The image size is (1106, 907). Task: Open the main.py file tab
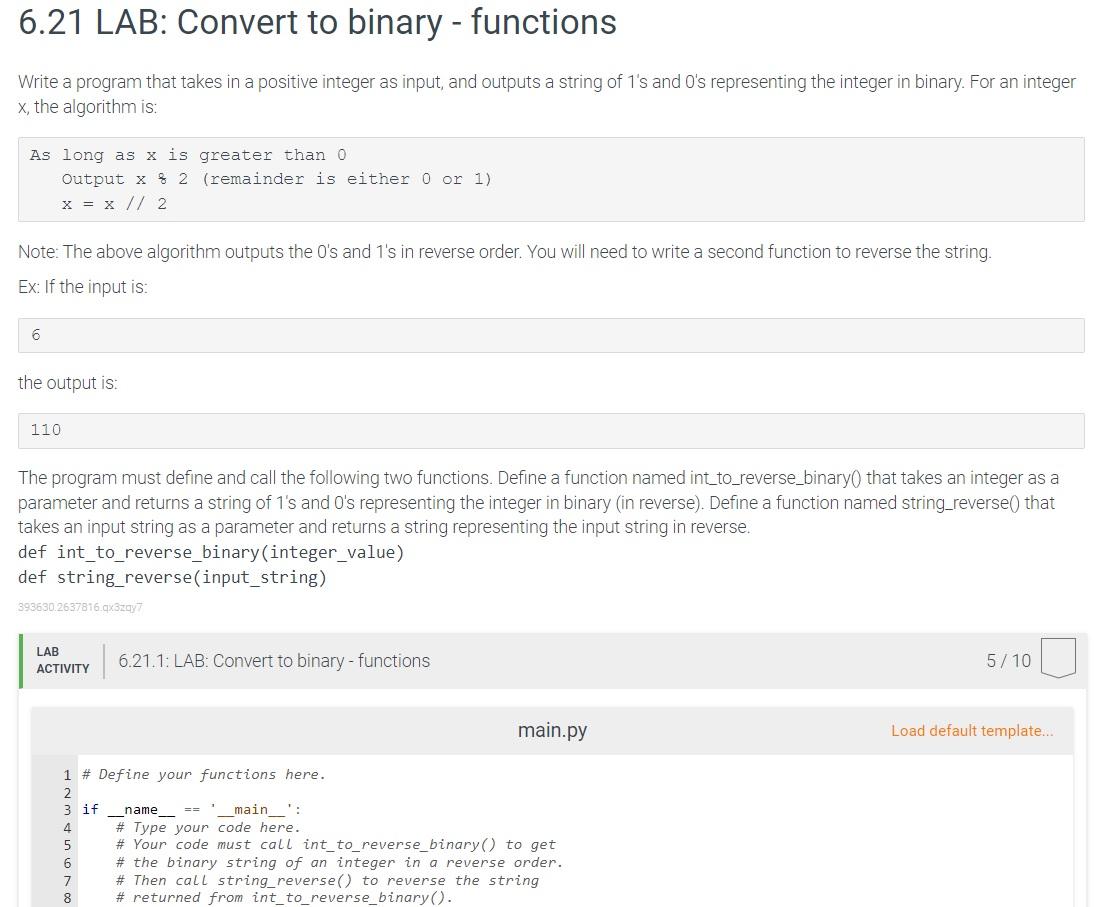point(551,730)
